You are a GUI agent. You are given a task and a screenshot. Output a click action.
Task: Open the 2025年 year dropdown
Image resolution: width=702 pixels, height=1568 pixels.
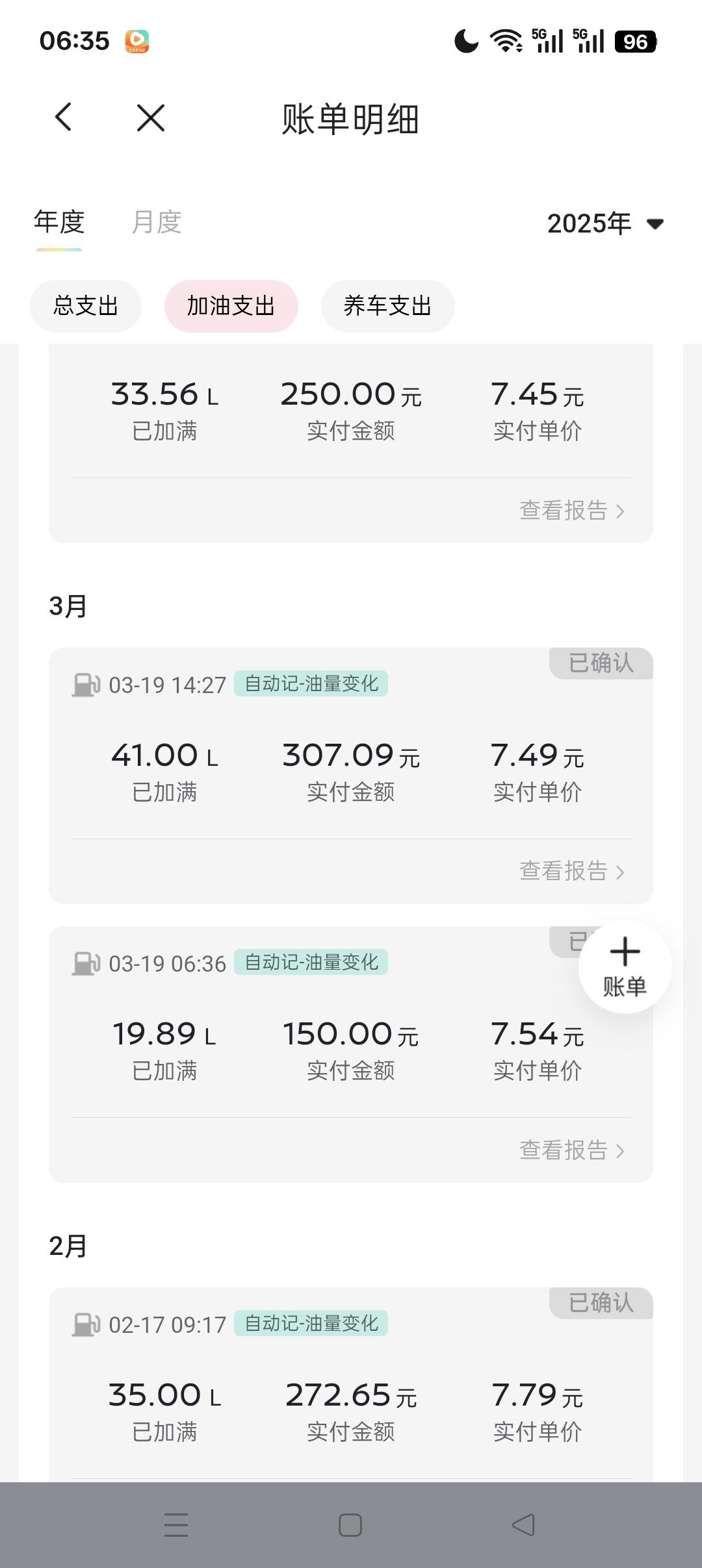point(605,224)
